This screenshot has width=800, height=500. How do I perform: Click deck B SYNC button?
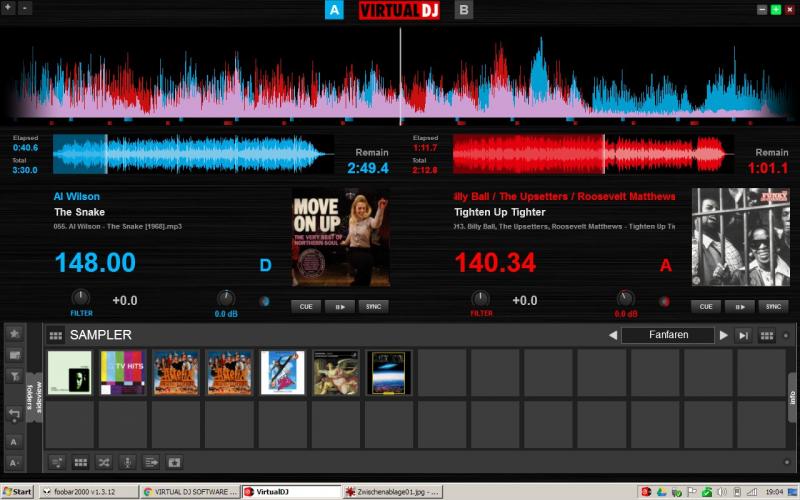pyautogui.click(x=773, y=307)
